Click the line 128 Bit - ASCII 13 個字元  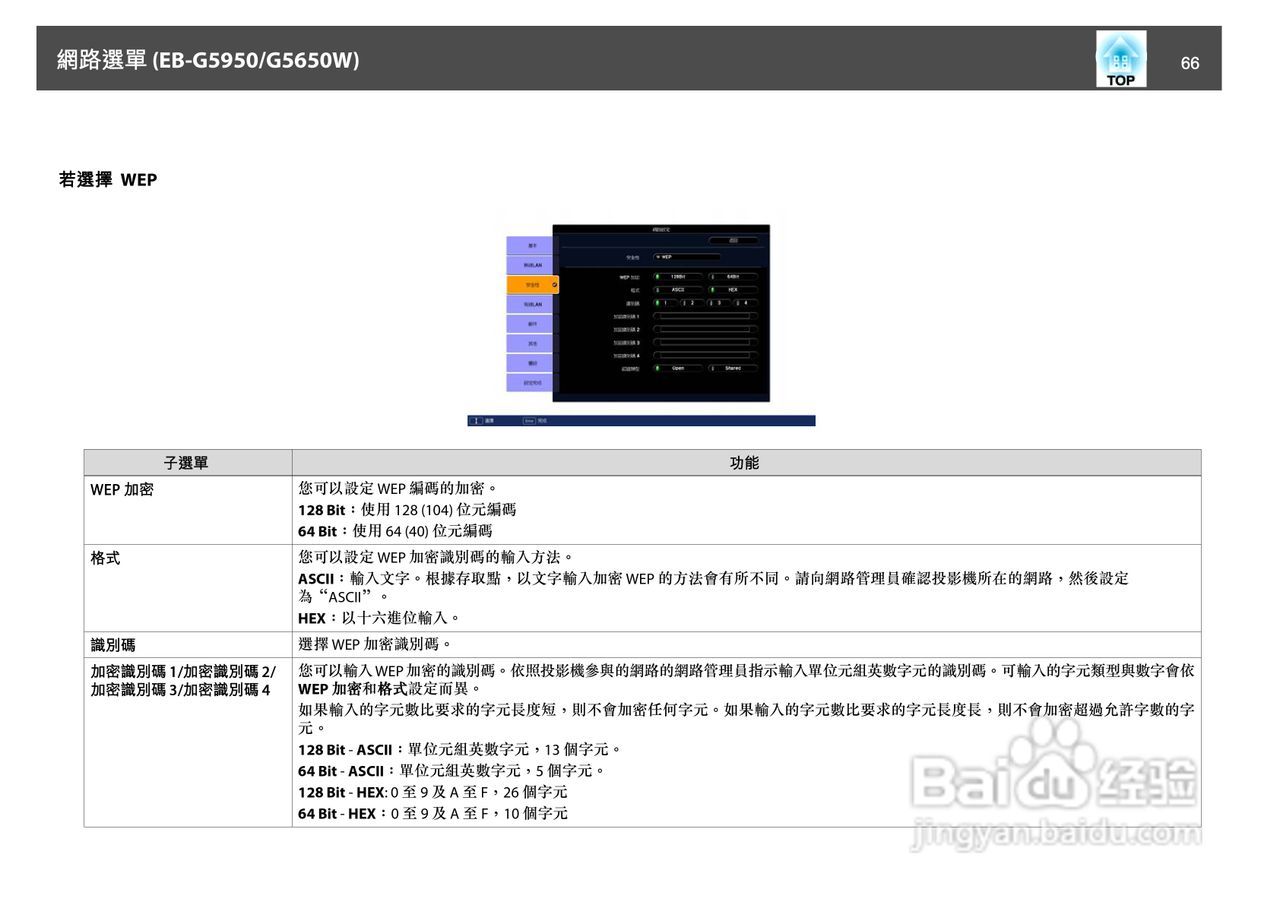click(x=460, y=749)
